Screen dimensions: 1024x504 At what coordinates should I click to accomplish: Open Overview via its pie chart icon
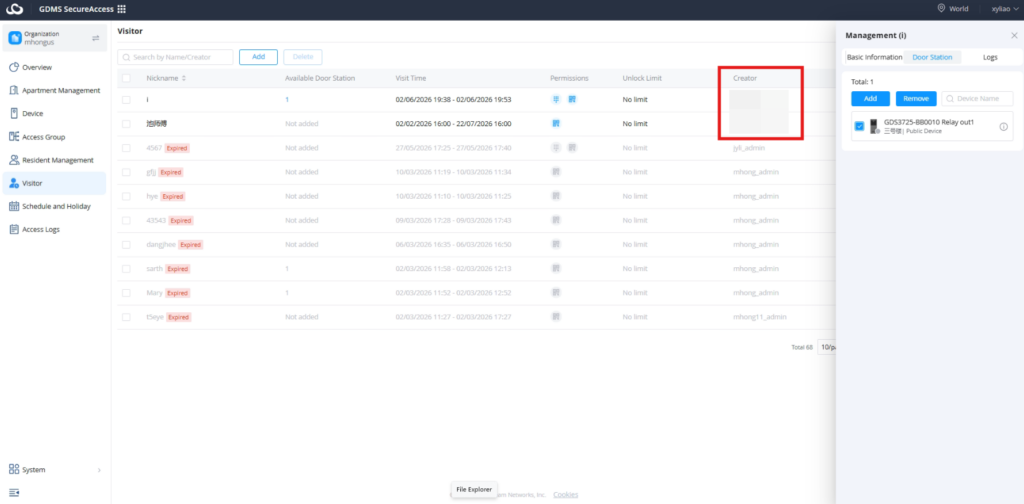click(14, 67)
